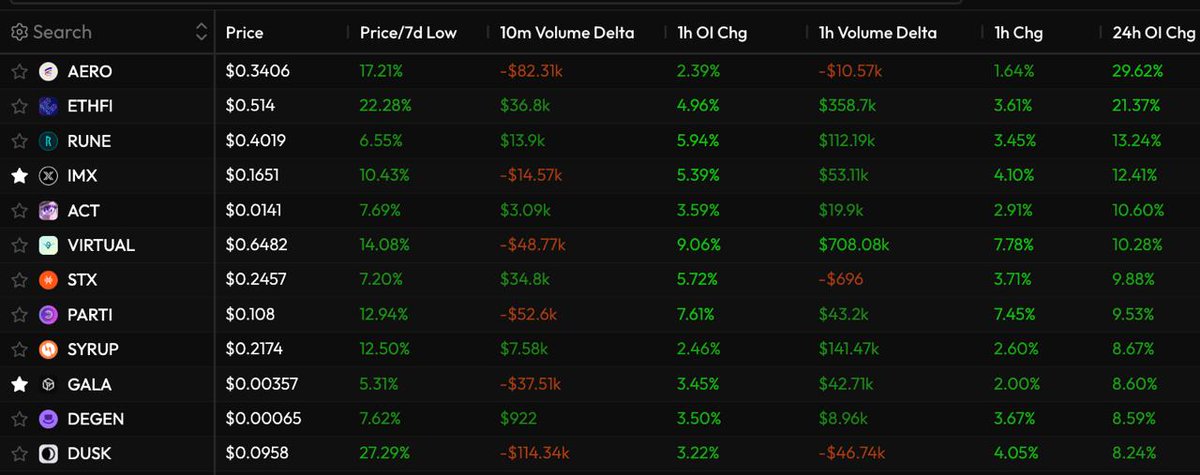Image resolution: width=1200 pixels, height=475 pixels.
Task: Star the PARTI row as favorite
Action: [x=19, y=315]
